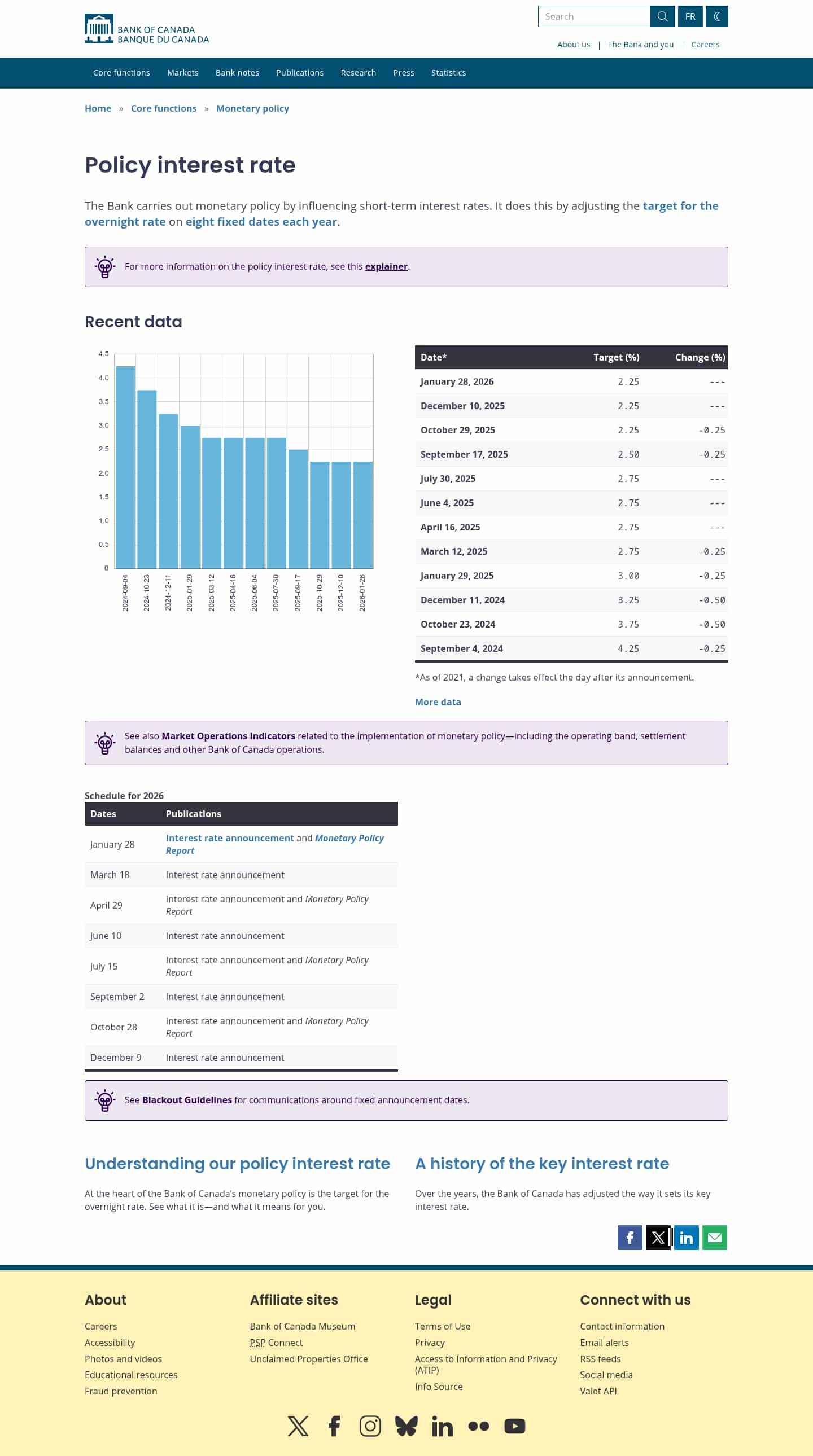
Task: Click the footer LinkedIn icon
Action: [442, 1426]
